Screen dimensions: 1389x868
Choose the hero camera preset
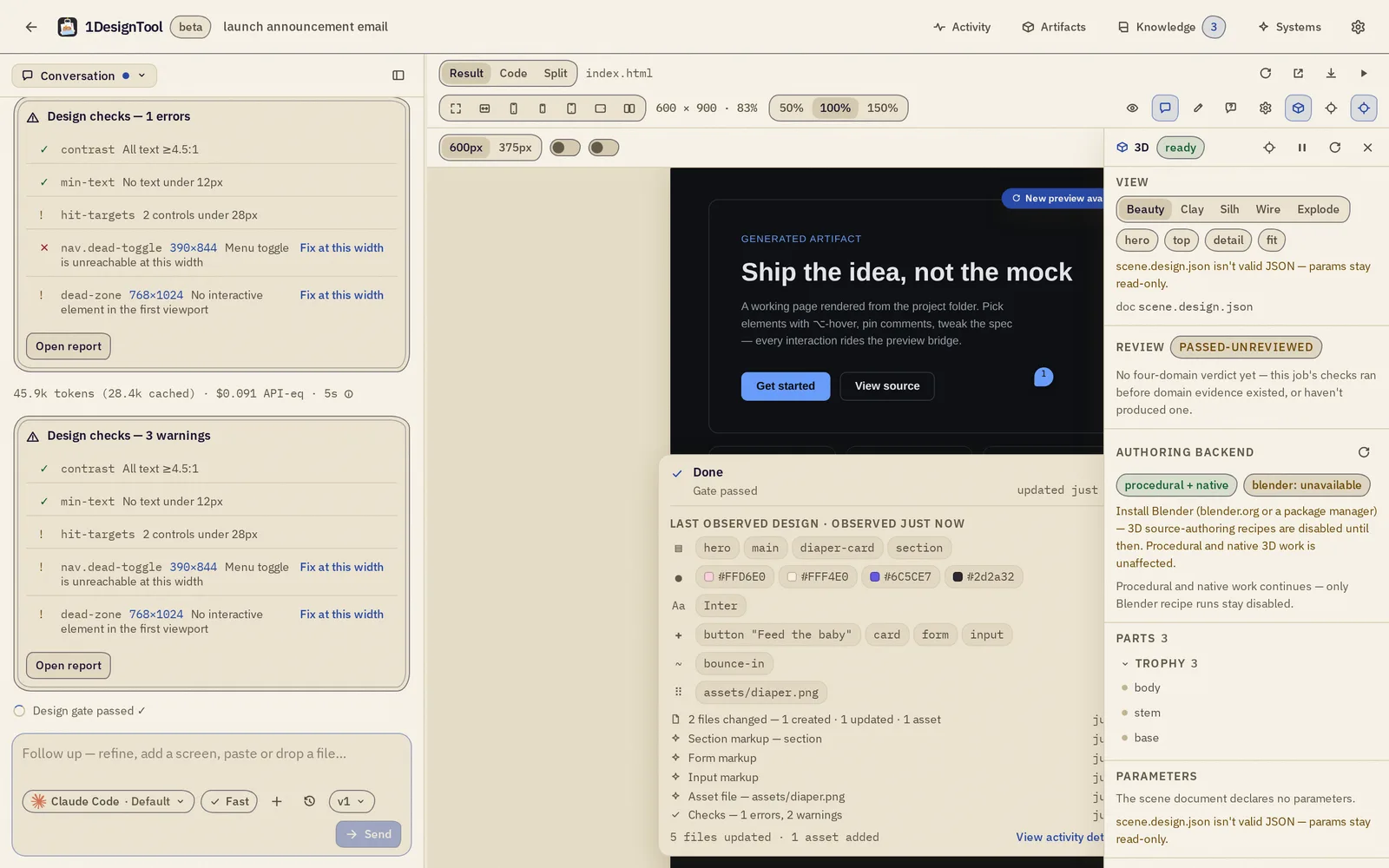pos(1136,240)
